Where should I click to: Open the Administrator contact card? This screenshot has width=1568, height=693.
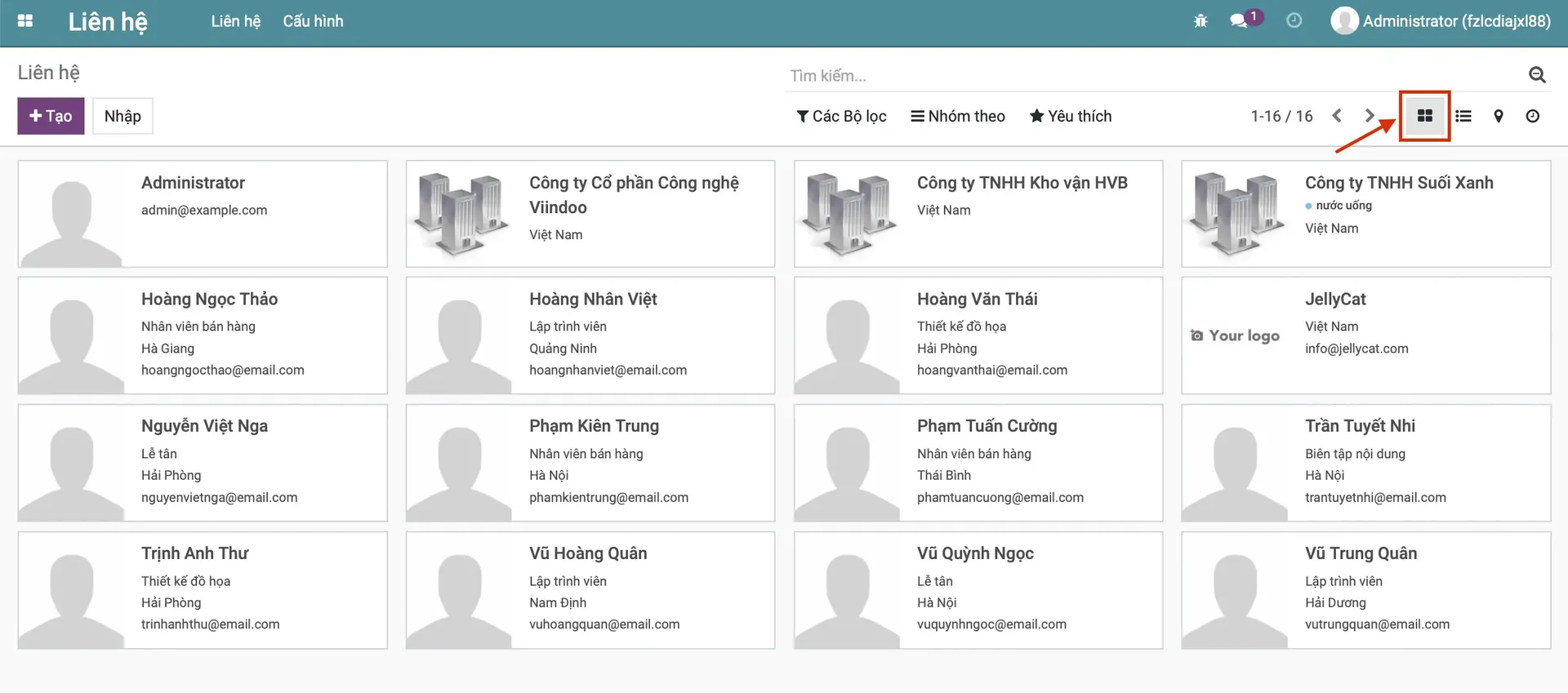click(x=203, y=214)
